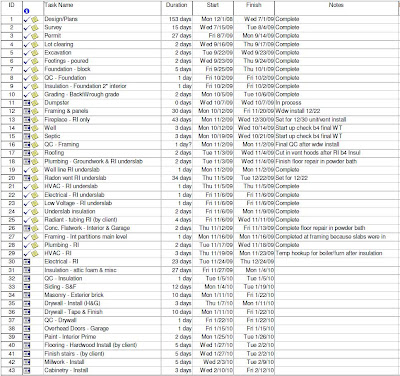Click the calendar constraint icon on Dumpster row
This screenshot has width=400, height=376.
(x=27, y=103)
